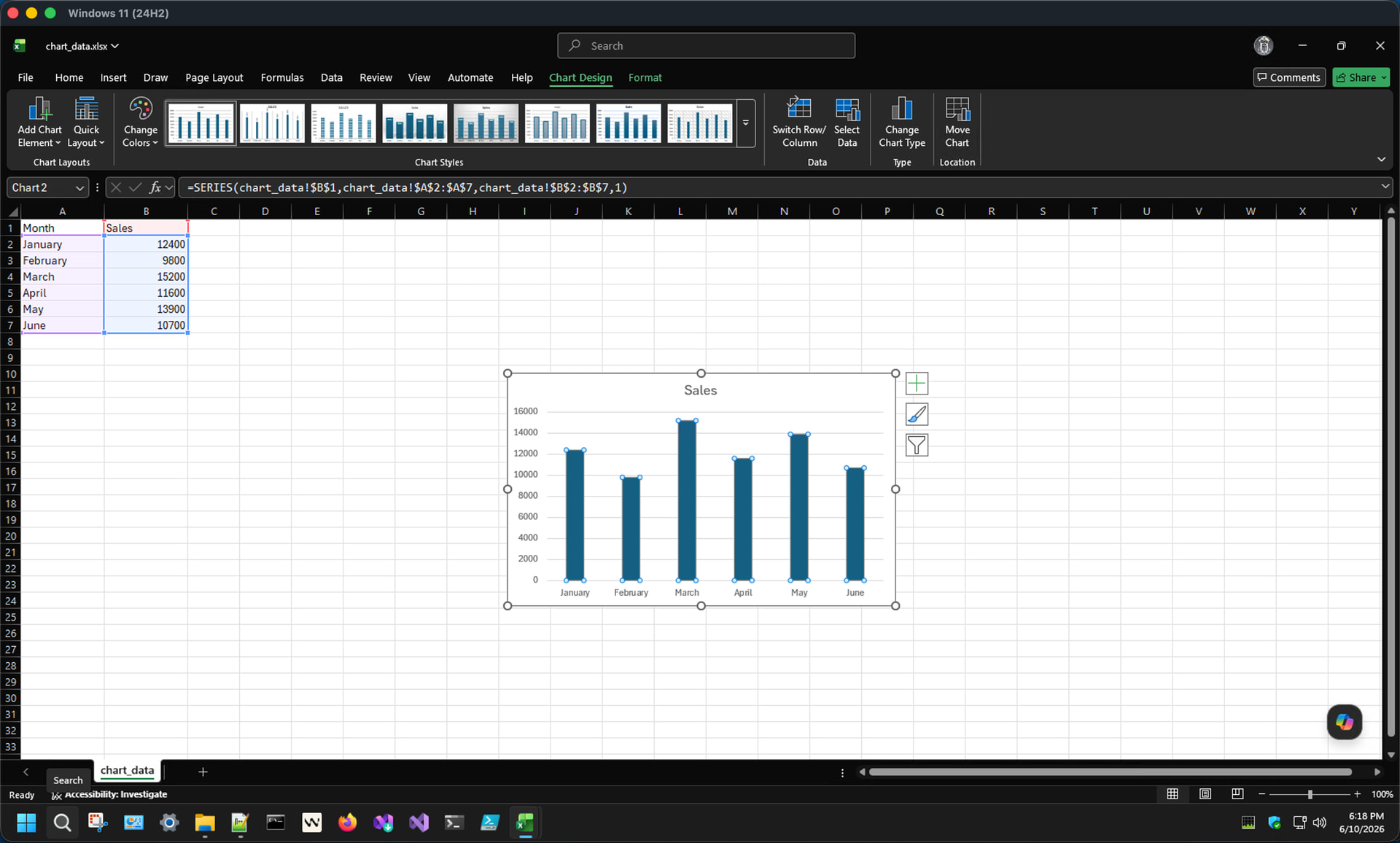Click the Search box in title bar

(x=706, y=45)
